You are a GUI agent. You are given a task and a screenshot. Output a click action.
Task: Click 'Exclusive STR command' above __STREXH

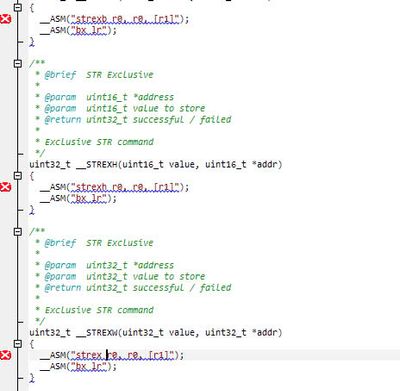pyautogui.click(x=99, y=142)
